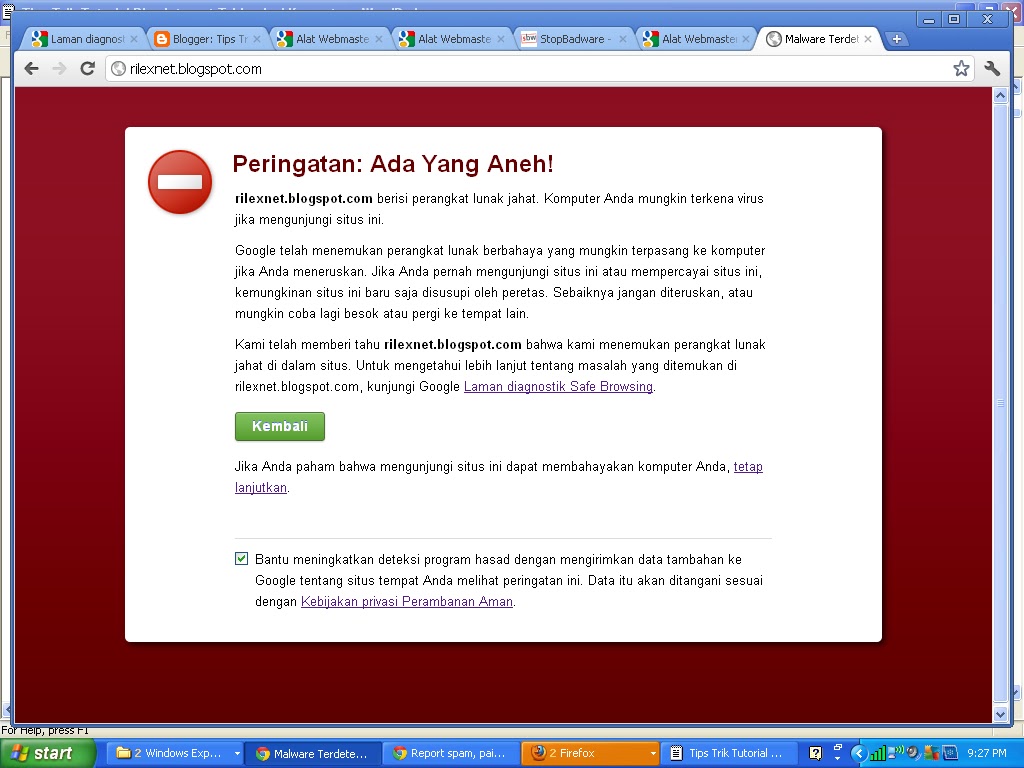Reload the current page
This screenshot has width=1024, height=768.
88,68
